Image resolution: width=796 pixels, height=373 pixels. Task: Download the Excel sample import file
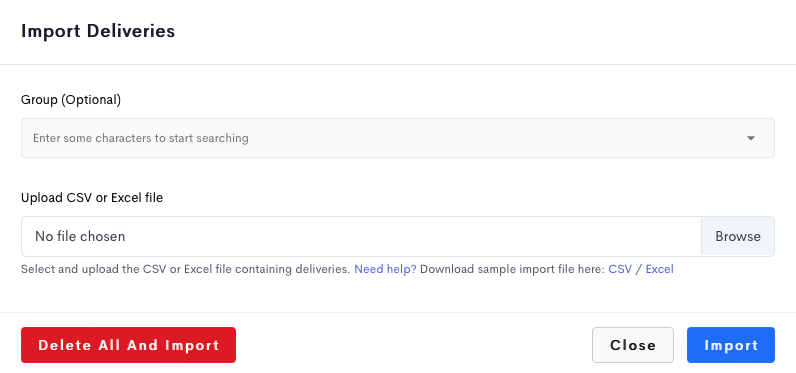[659, 269]
